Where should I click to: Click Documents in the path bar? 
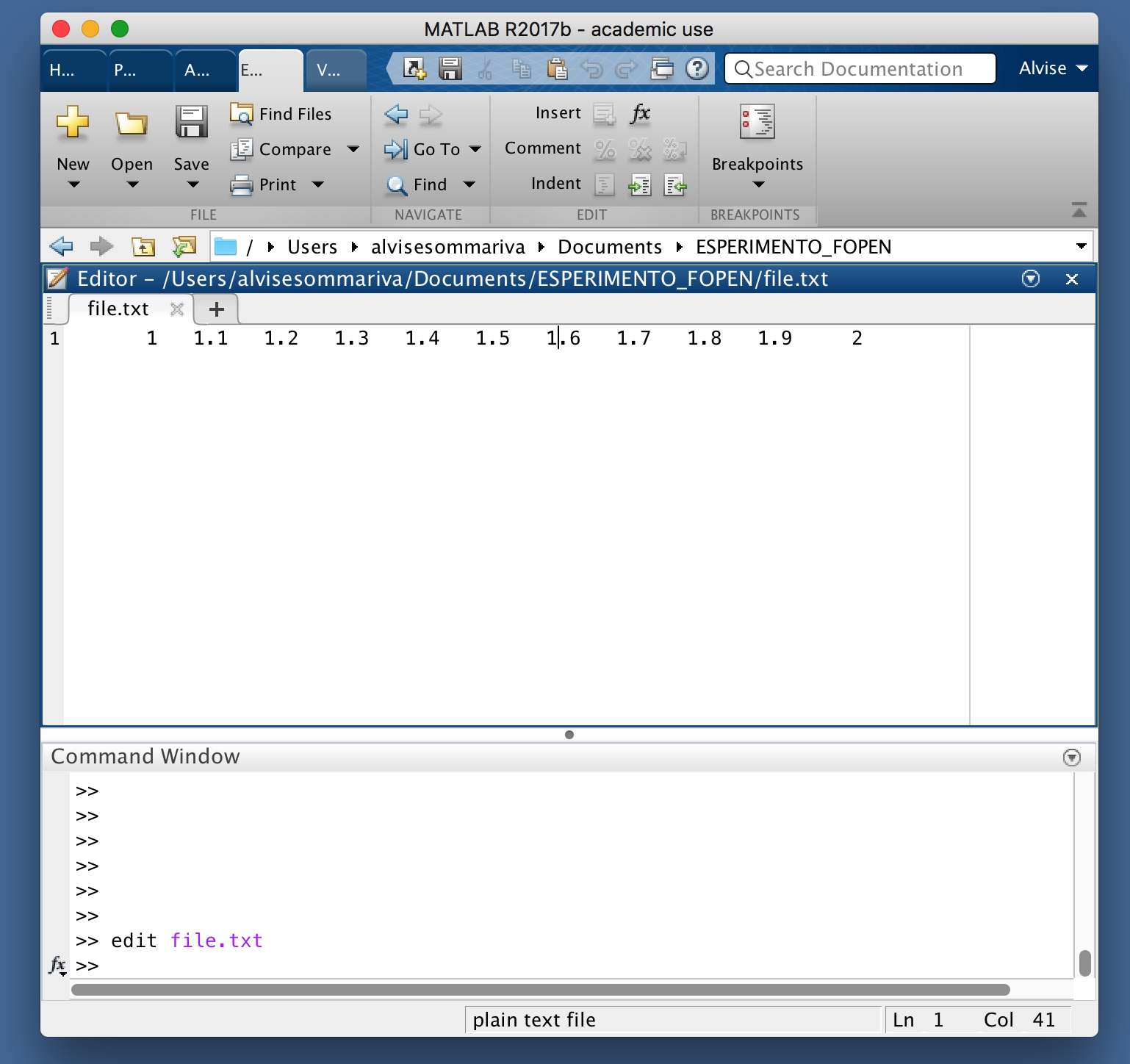(x=610, y=247)
